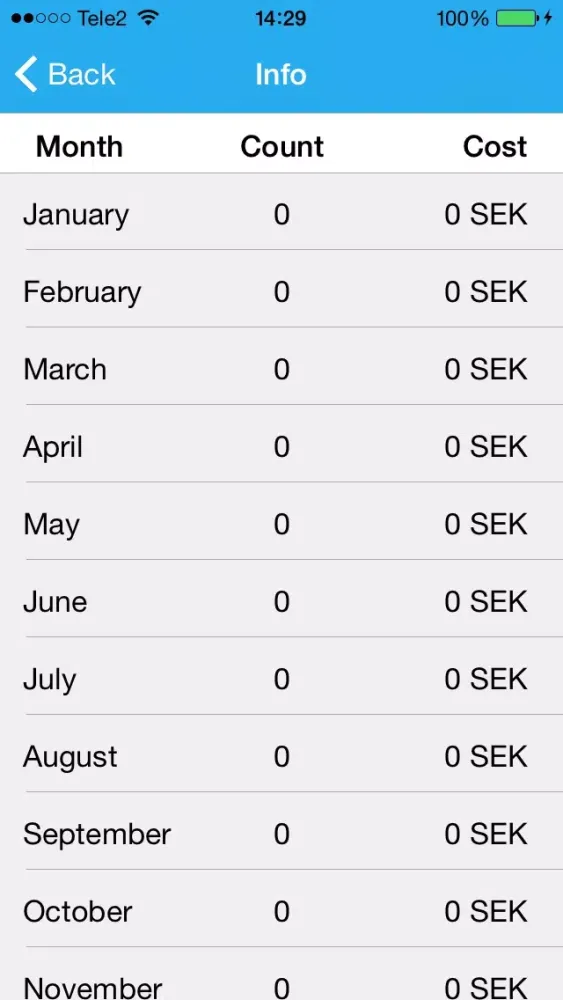This screenshot has width=563, height=1000.
Task: Tap the battery icon in status bar
Action: click(516, 18)
